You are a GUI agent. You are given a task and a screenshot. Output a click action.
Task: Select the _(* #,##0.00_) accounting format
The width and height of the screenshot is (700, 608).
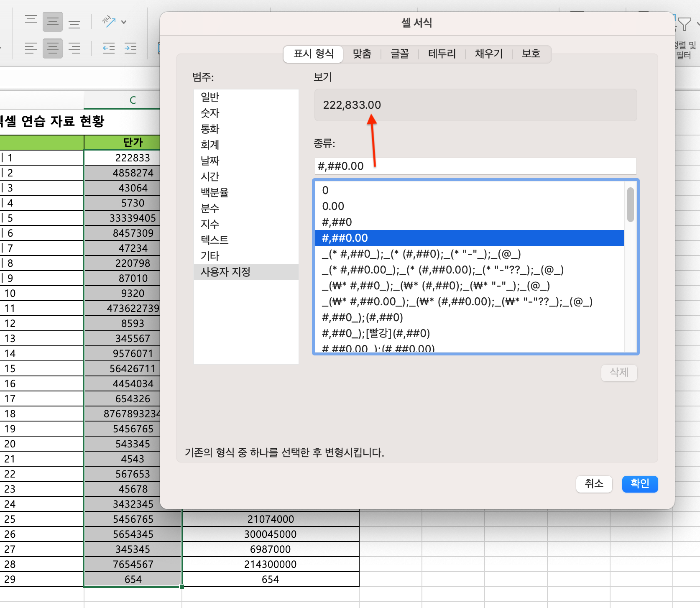pyautogui.click(x=469, y=270)
